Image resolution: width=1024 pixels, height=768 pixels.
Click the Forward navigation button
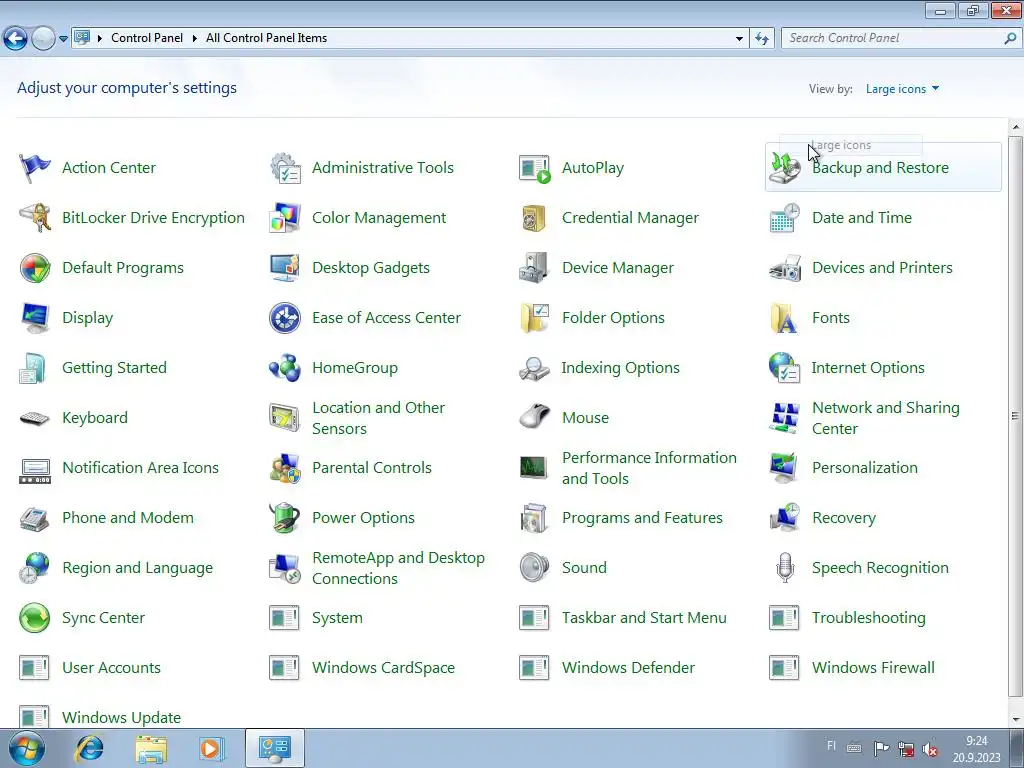(x=43, y=39)
